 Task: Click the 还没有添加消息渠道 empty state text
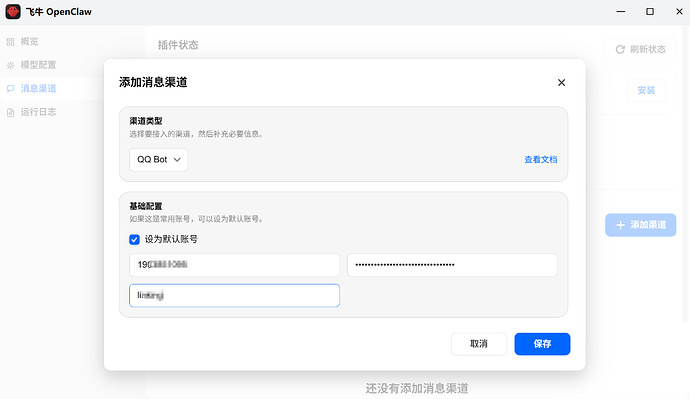(x=417, y=388)
